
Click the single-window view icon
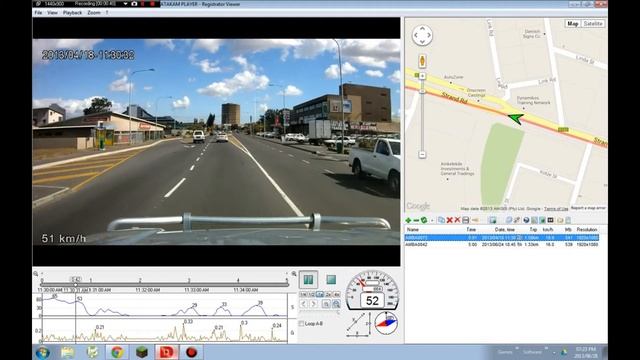tap(326, 304)
